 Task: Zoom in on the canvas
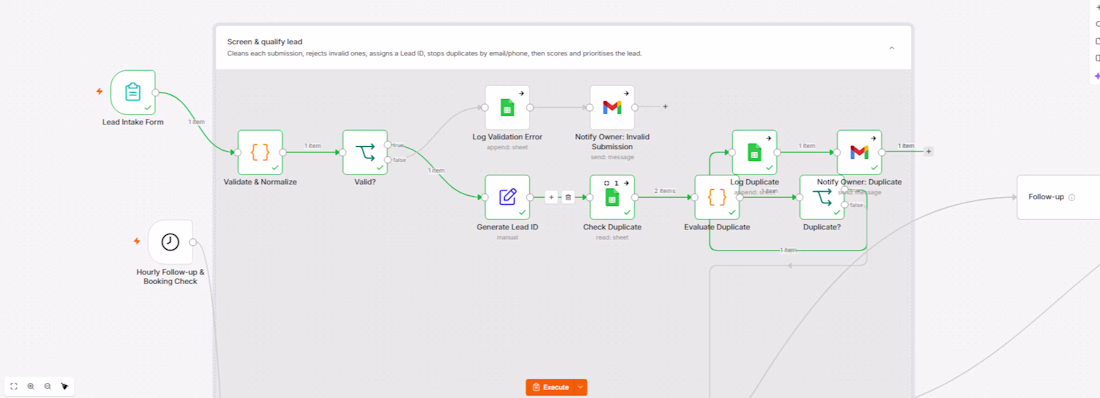pyautogui.click(x=31, y=386)
